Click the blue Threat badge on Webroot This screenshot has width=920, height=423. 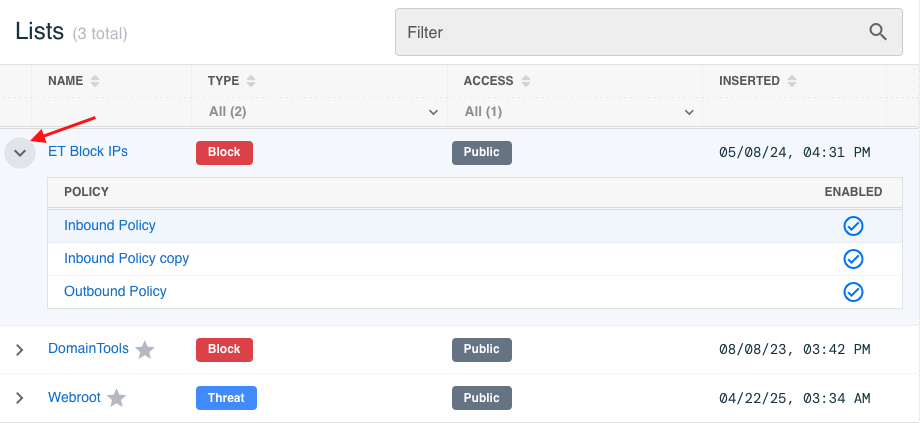(226, 398)
